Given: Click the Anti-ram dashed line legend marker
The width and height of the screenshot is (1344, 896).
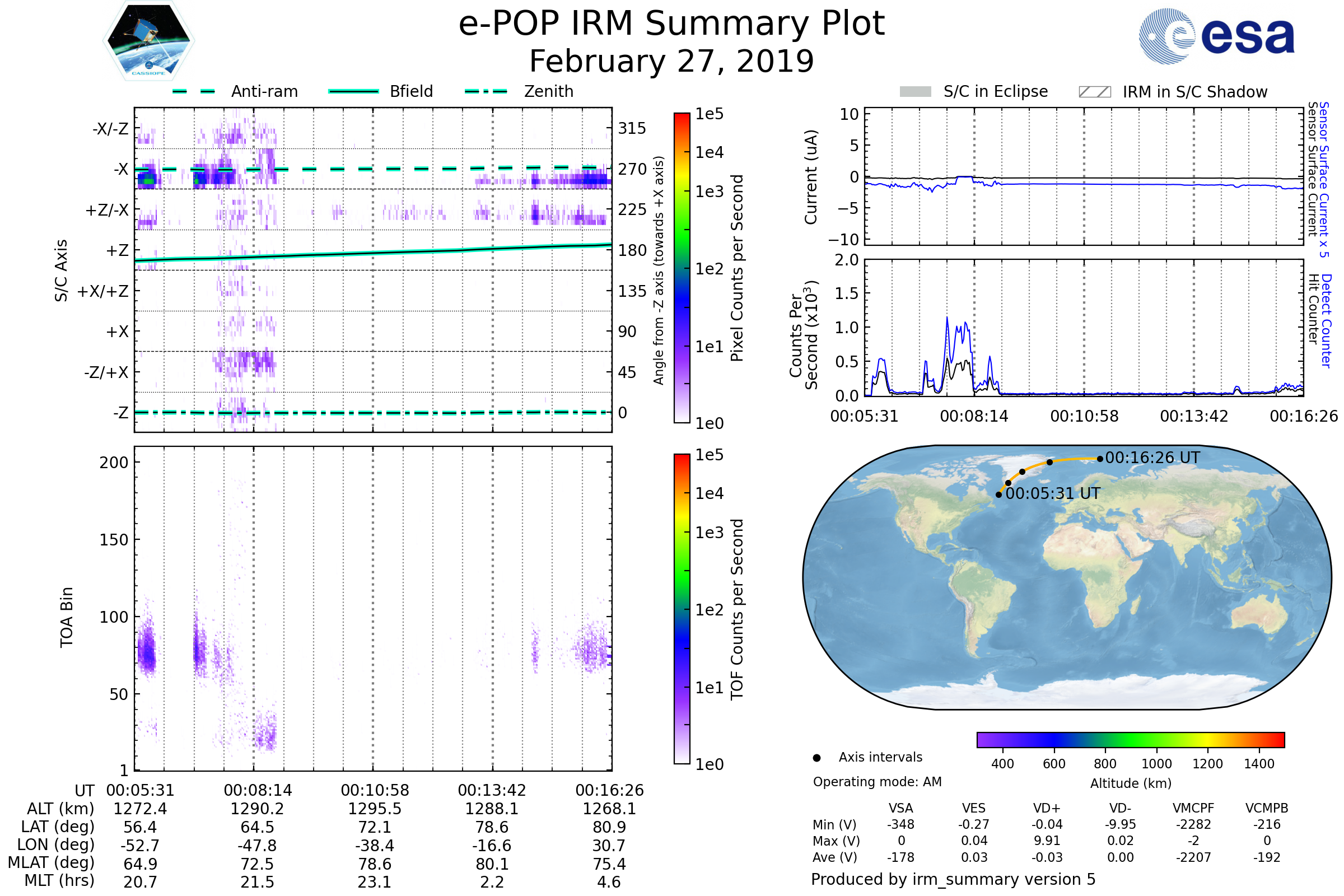Looking at the screenshot, I should tap(194, 91).
